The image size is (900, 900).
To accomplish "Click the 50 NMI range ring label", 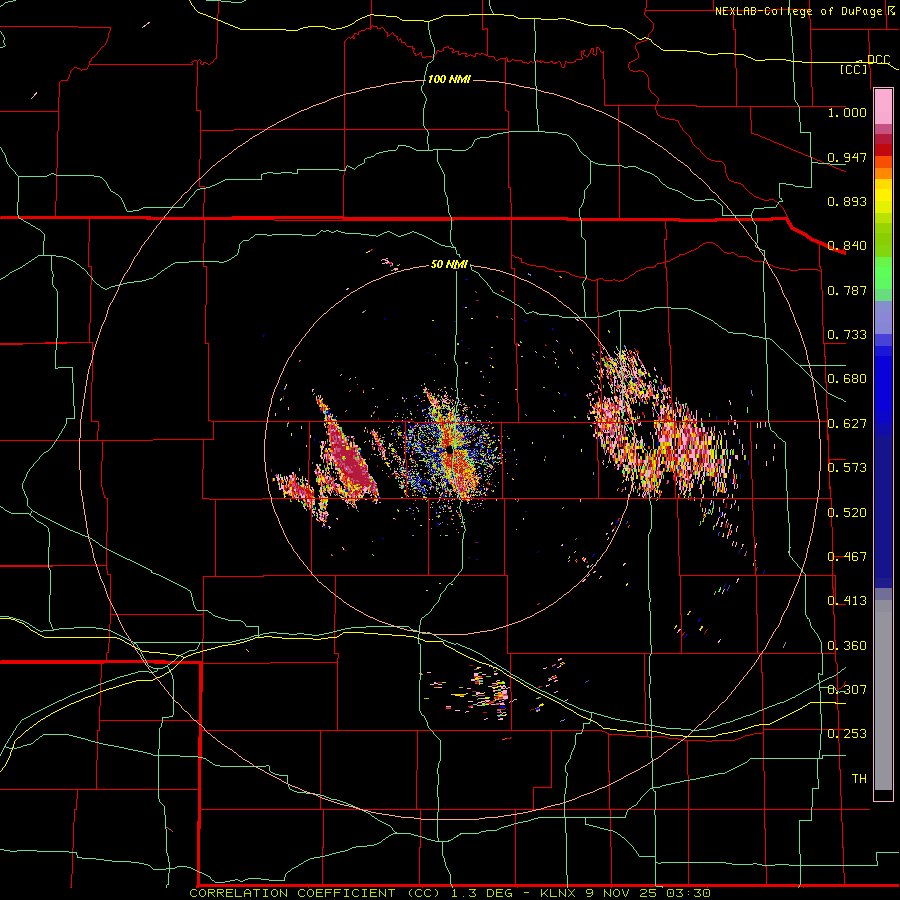I will point(449,265).
